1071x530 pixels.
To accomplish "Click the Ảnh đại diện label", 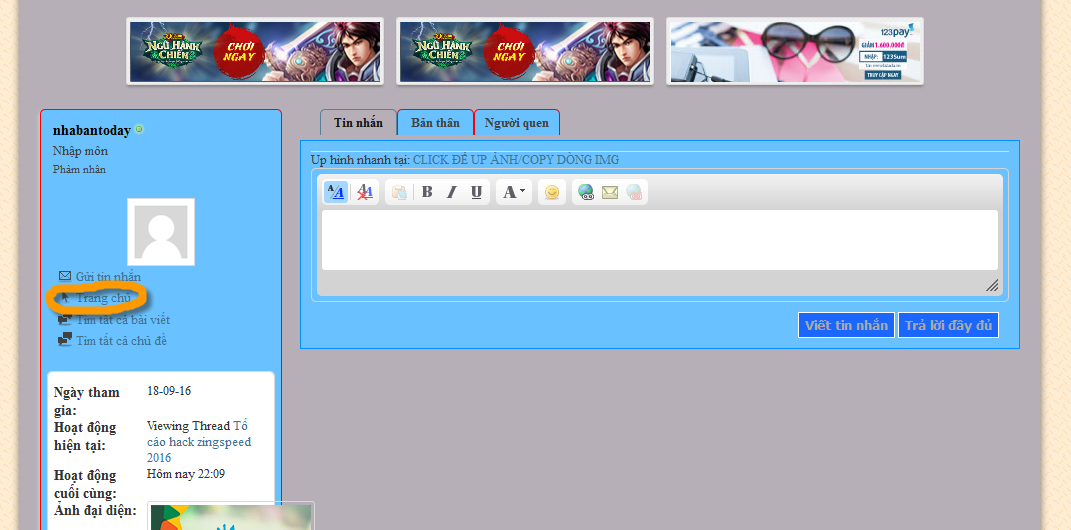I will point(96,510).
